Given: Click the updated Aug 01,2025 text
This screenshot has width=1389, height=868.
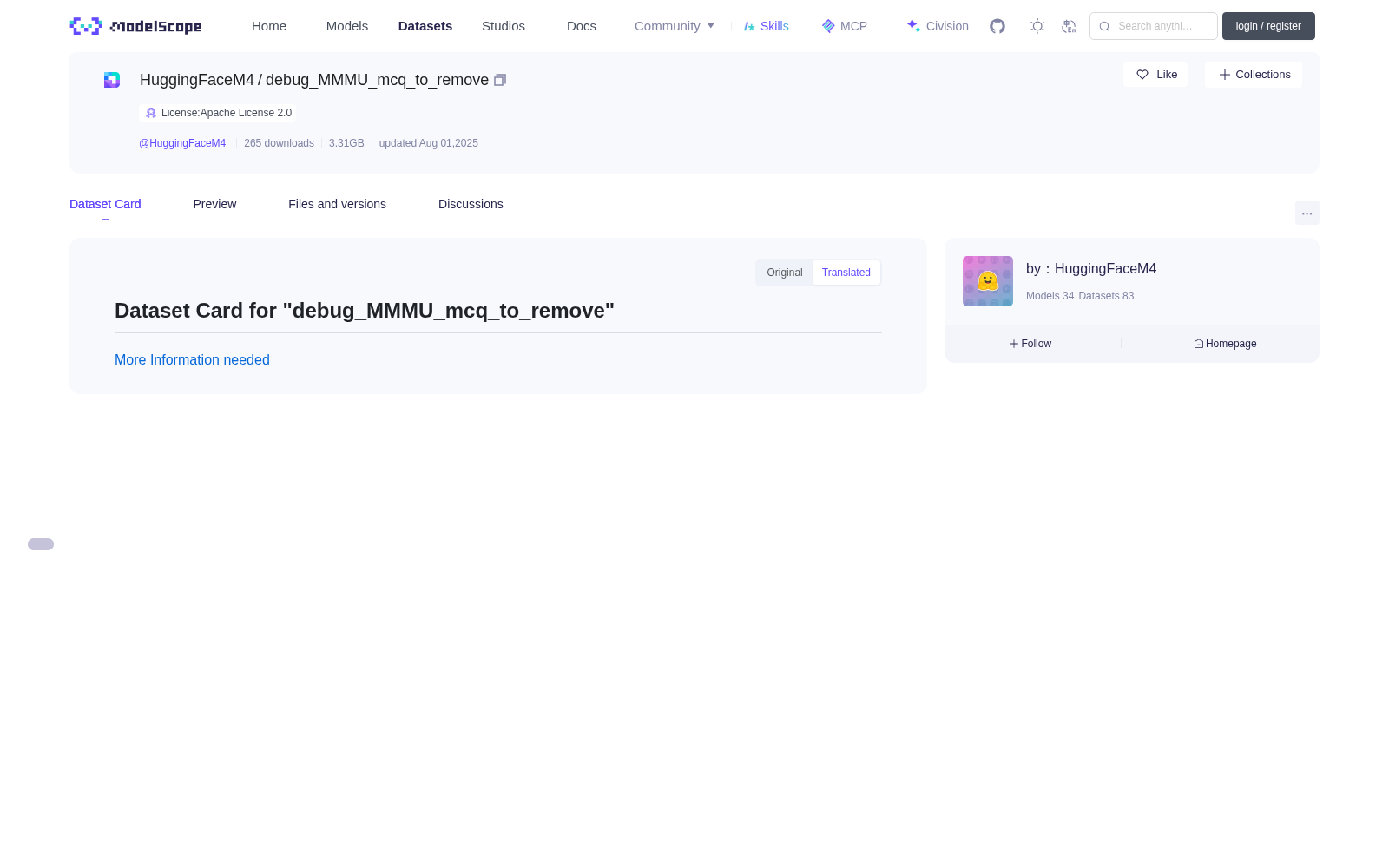Looking at the screenshot, I should (429, 143).
